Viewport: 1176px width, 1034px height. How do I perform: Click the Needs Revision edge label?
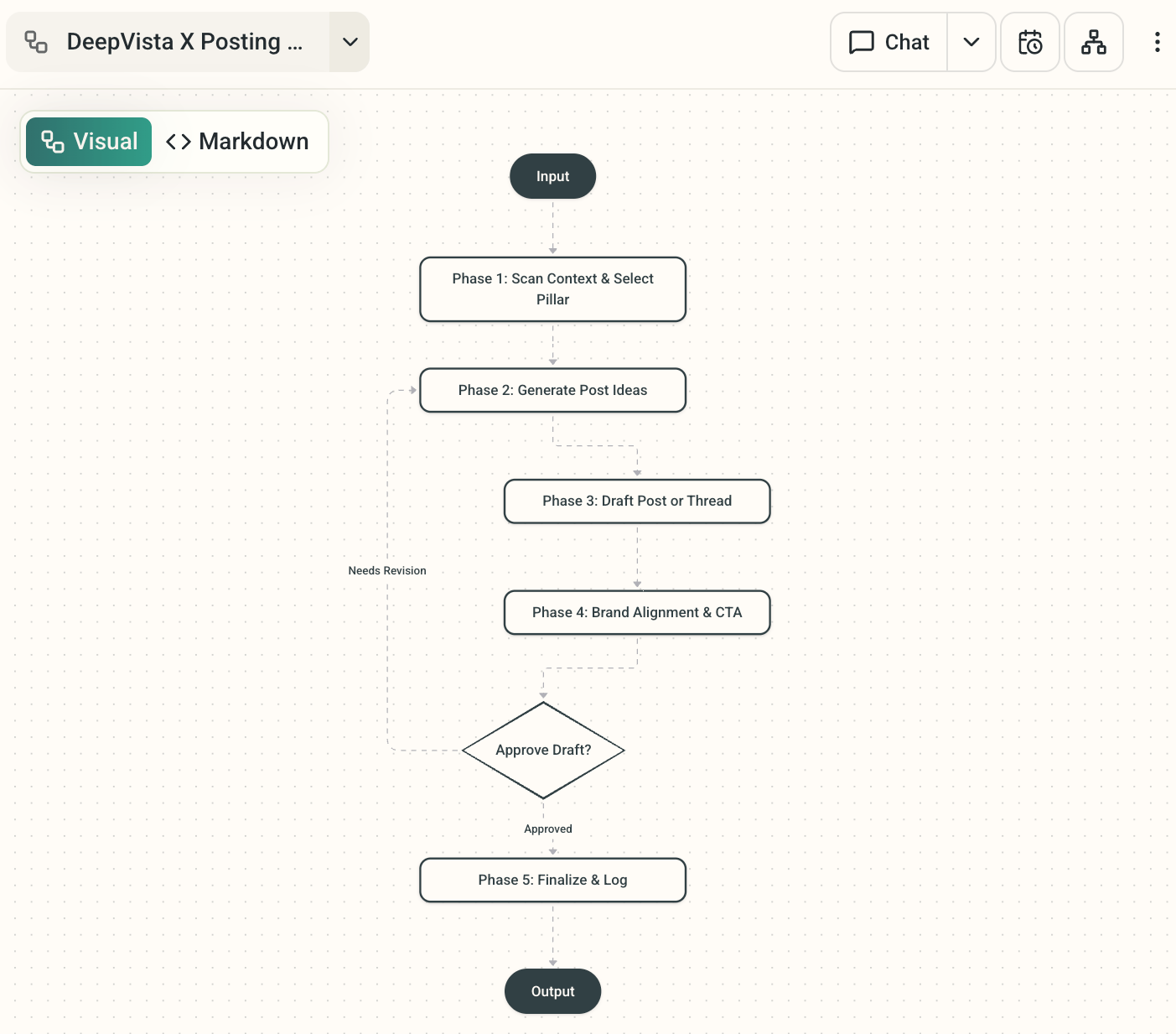[387, 570]
